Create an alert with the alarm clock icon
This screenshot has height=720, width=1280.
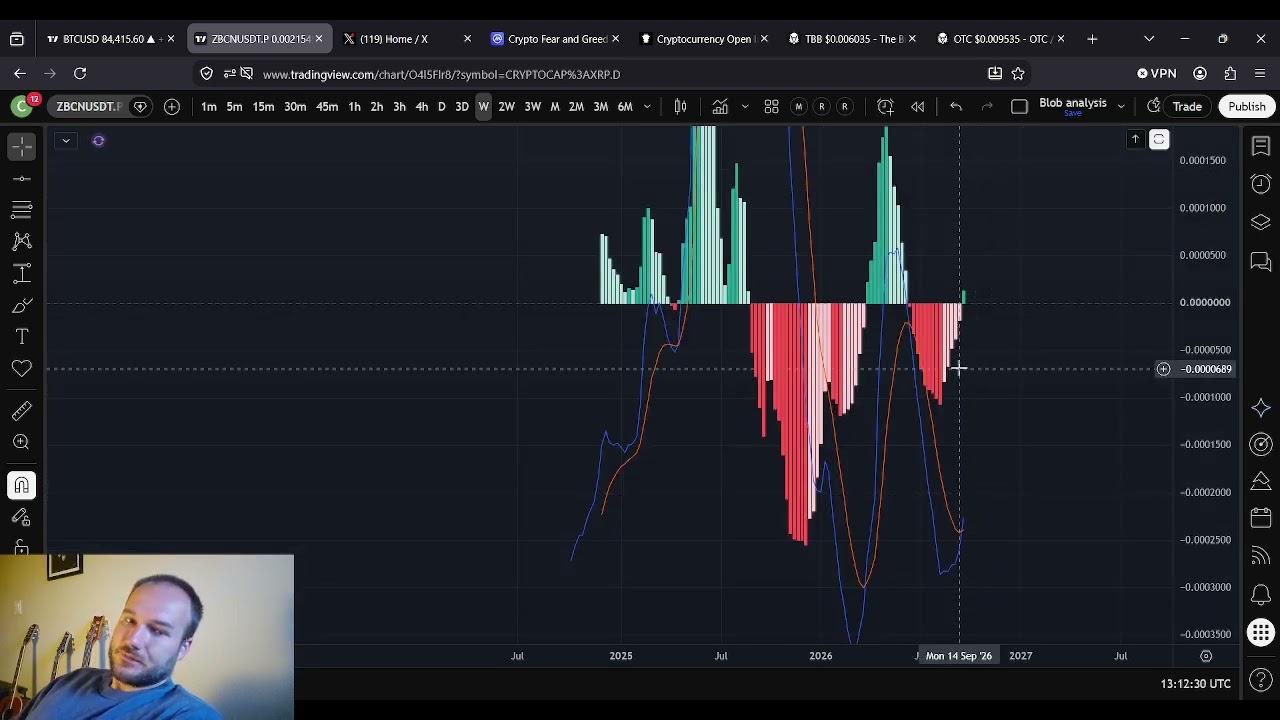885,106
